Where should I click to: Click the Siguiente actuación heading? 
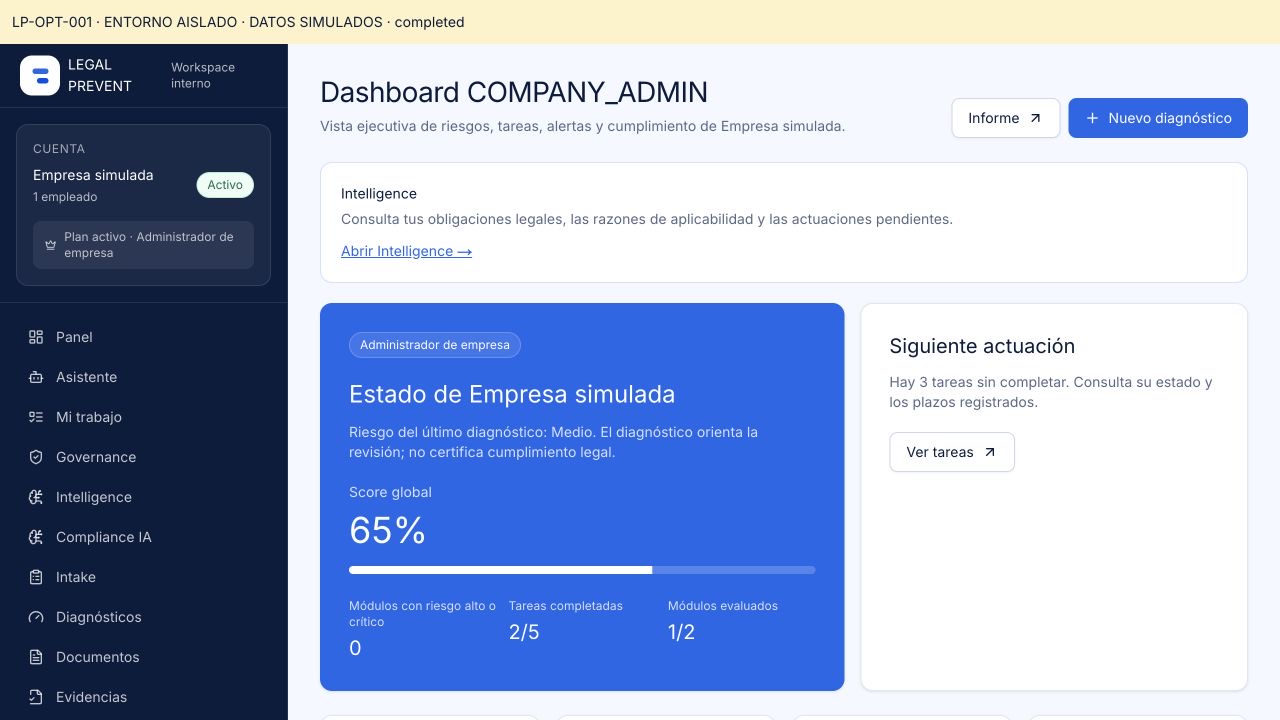[x=982, y=346]
